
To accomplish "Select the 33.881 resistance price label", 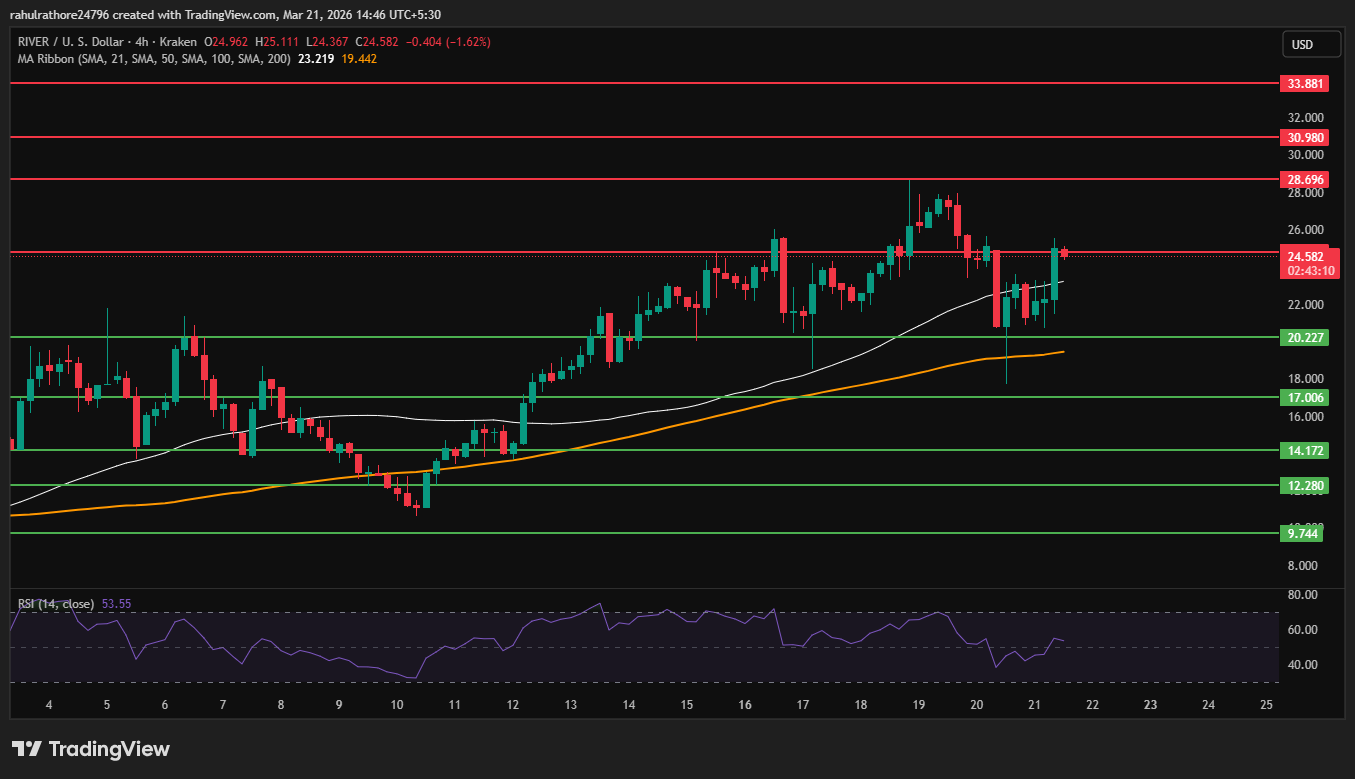I will pos(1304,83).
